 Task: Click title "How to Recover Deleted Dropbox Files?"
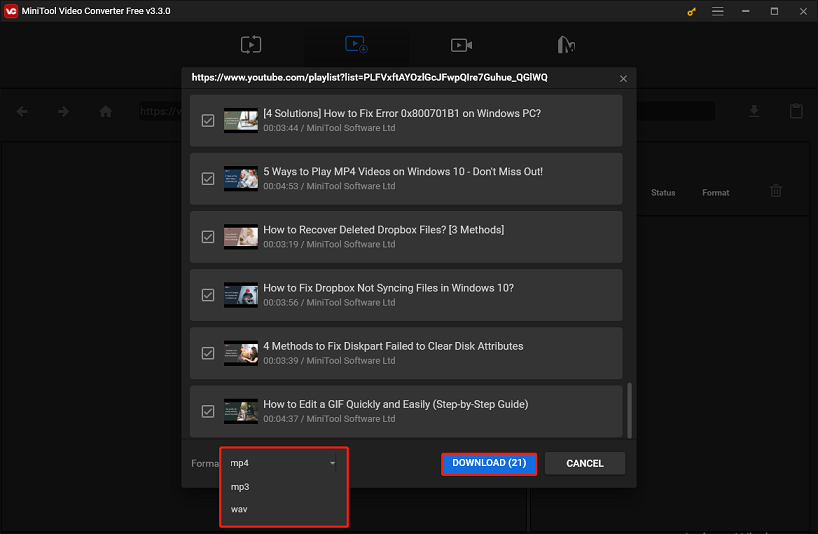(383, 230)
